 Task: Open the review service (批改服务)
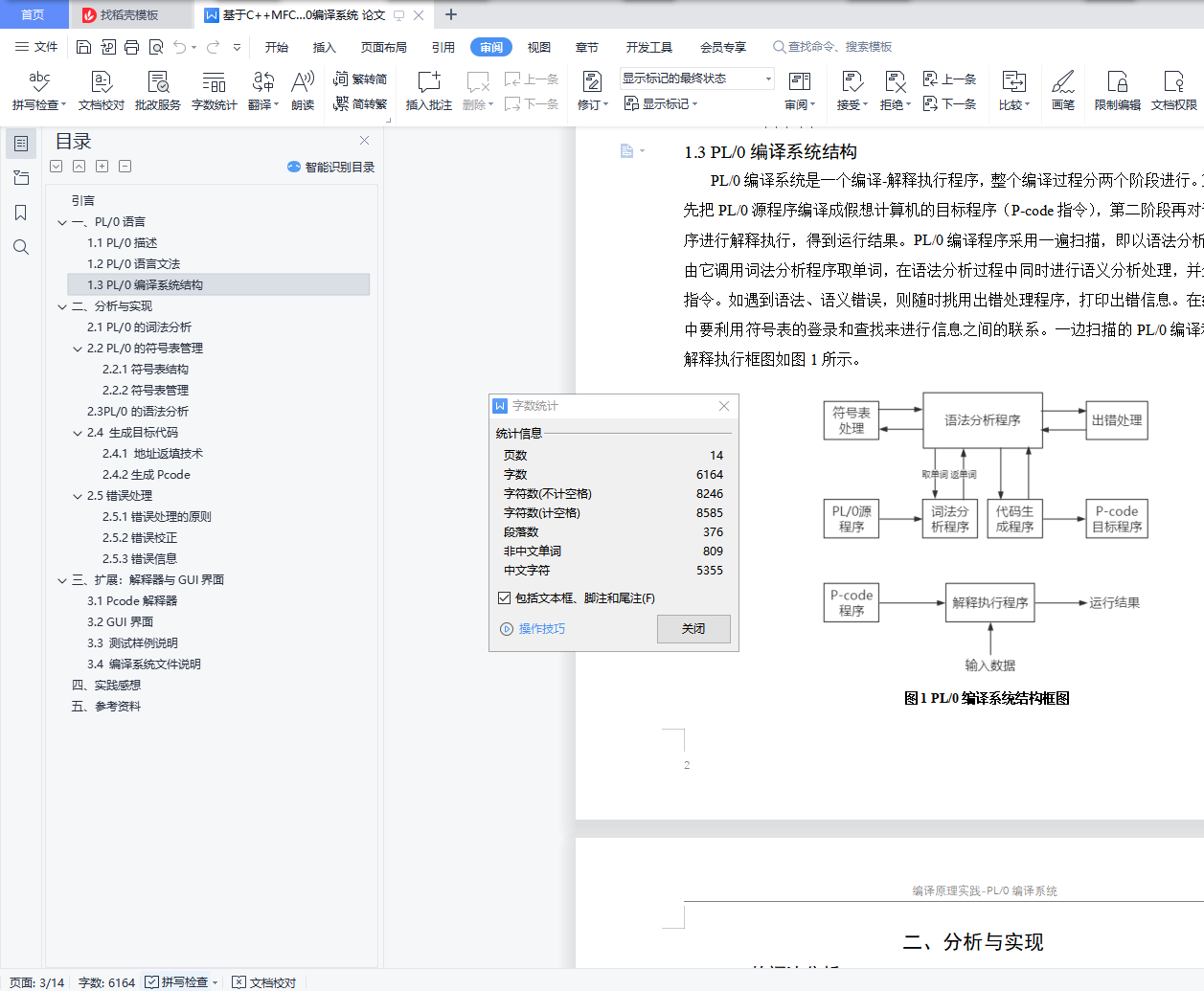coord(158,91)
